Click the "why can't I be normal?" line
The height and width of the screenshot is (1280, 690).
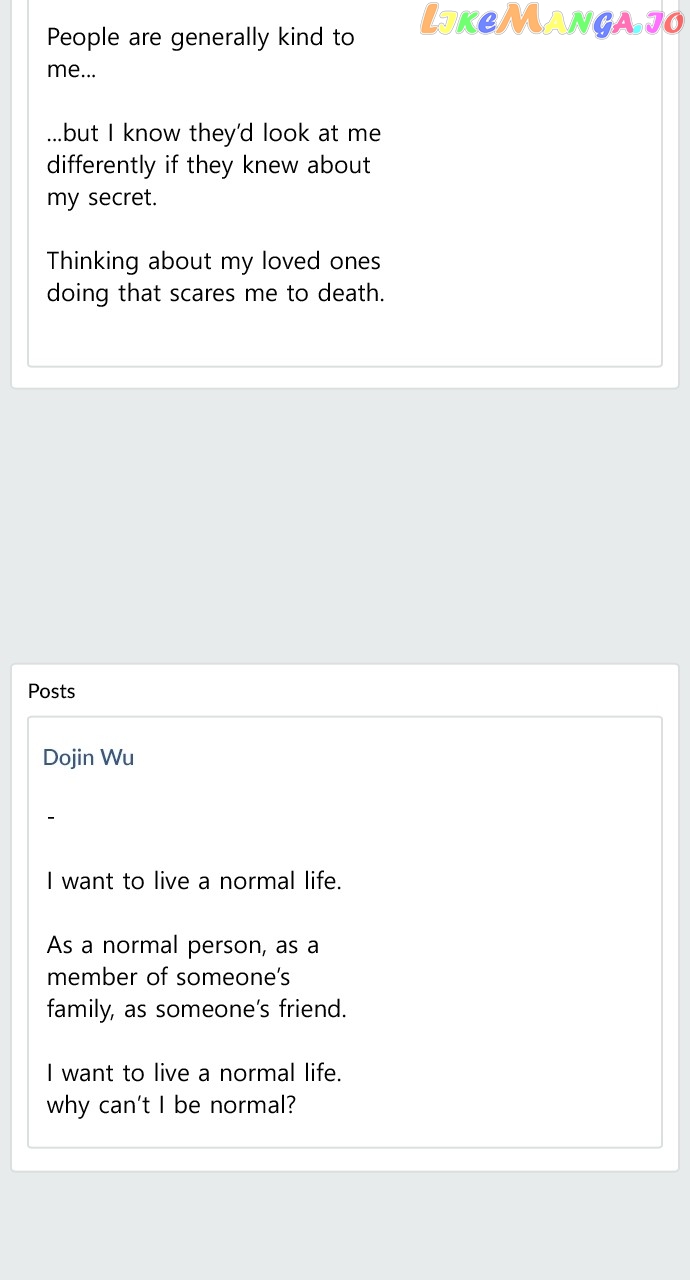click(171, 1105)
